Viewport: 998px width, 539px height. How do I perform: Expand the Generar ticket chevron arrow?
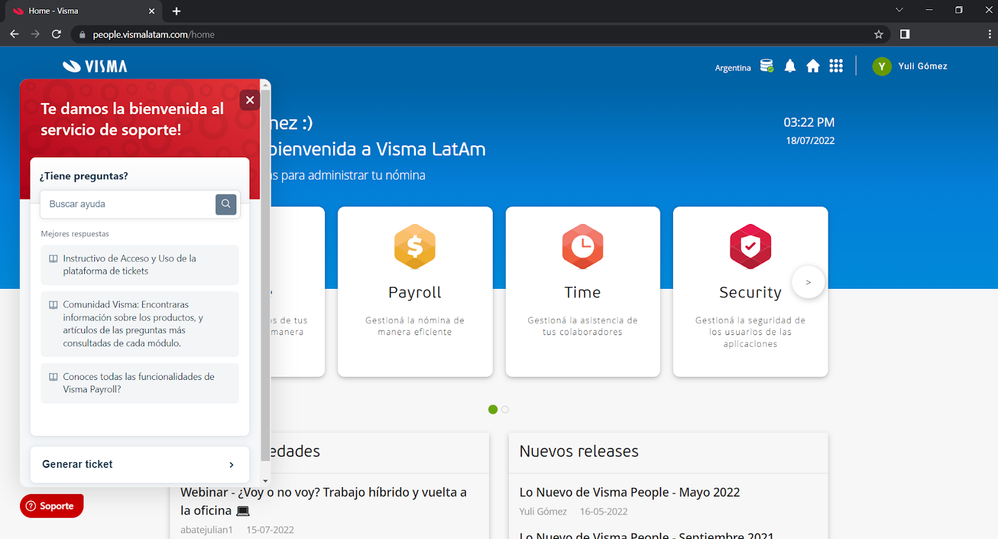[x=232, y=465]
